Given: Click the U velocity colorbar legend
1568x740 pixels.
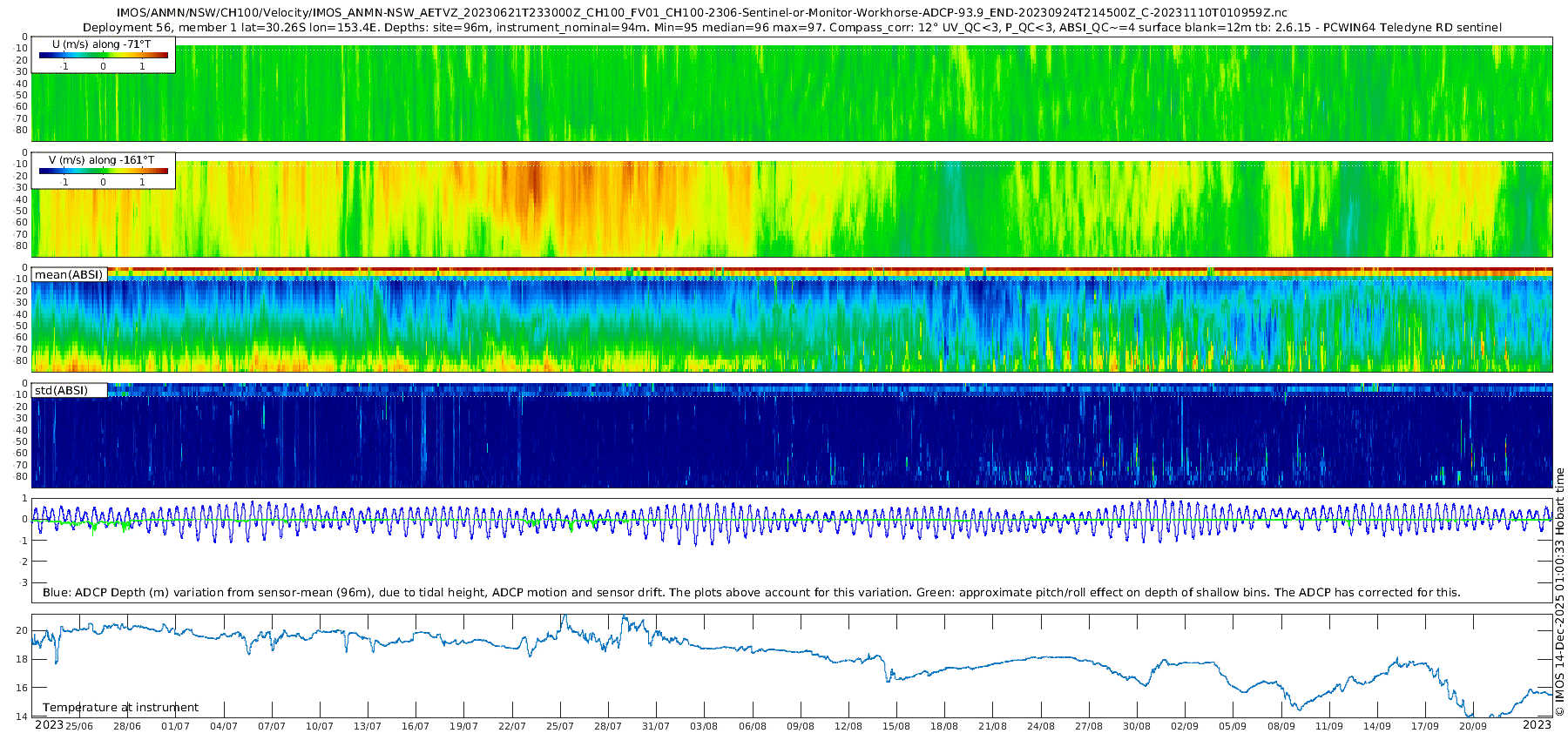Looking at the screenshot, I should point(103,55).
